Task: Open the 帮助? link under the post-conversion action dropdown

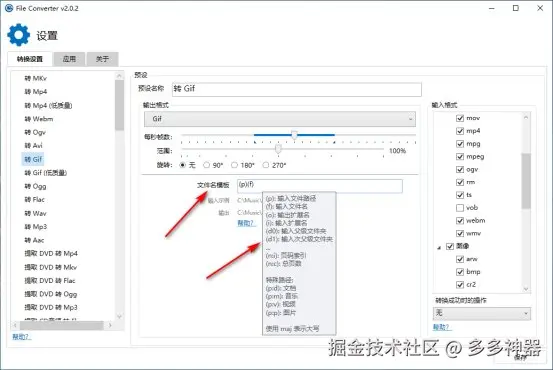Action: coord(442,327)
